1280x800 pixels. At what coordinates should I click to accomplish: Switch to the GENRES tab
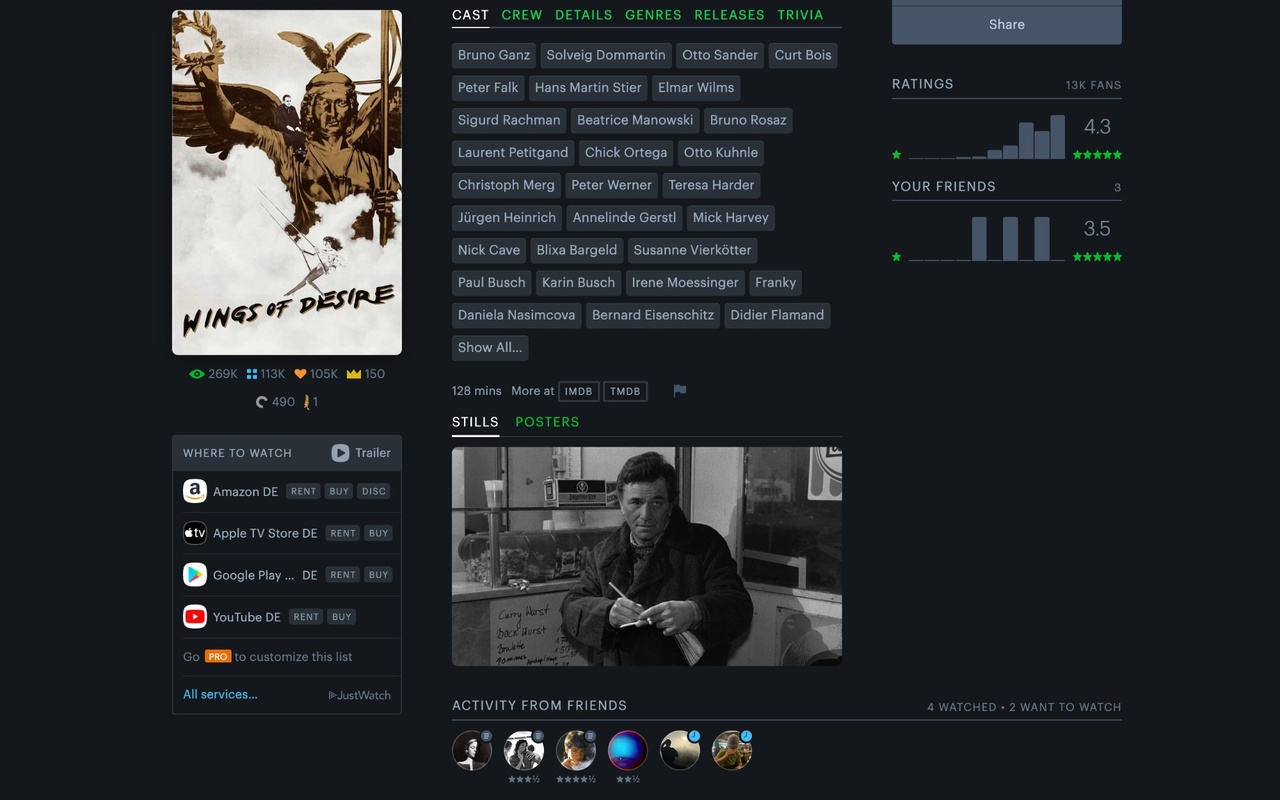653,15
